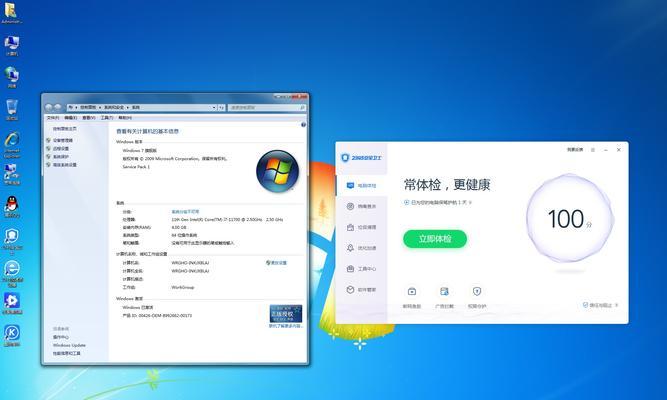Click the Forward arrow in System window
Viewport: 667px width, 400px height.
click(57, 107)
